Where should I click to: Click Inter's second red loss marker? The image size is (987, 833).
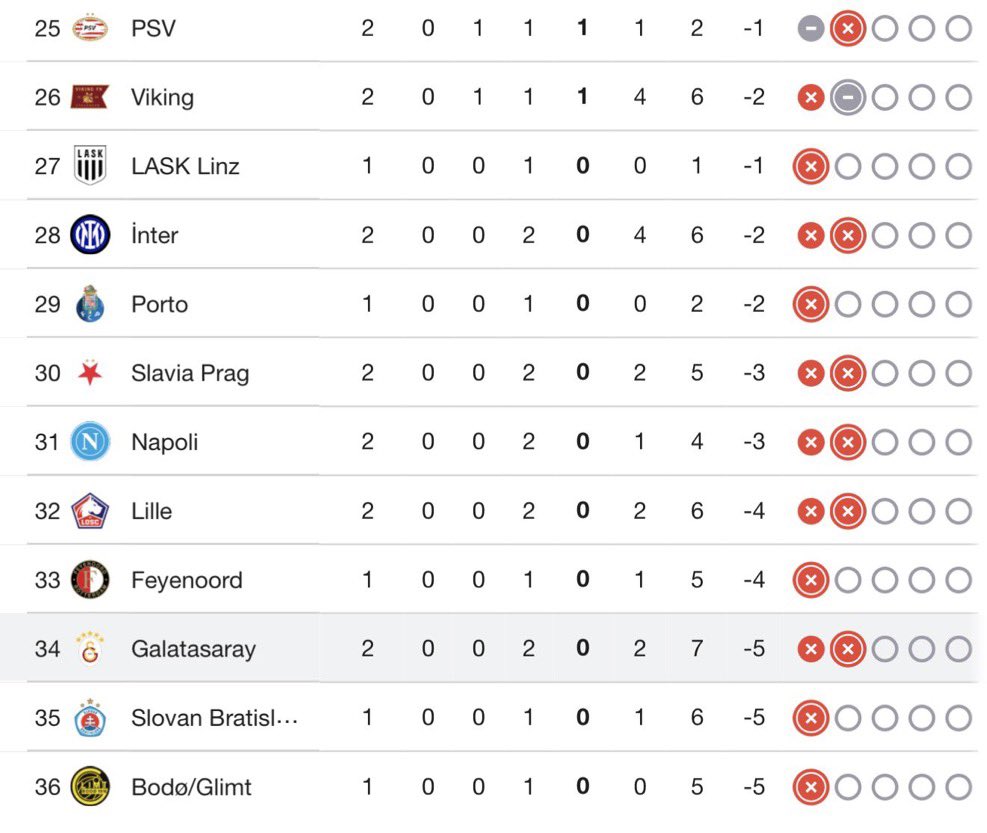coord(848,235)
